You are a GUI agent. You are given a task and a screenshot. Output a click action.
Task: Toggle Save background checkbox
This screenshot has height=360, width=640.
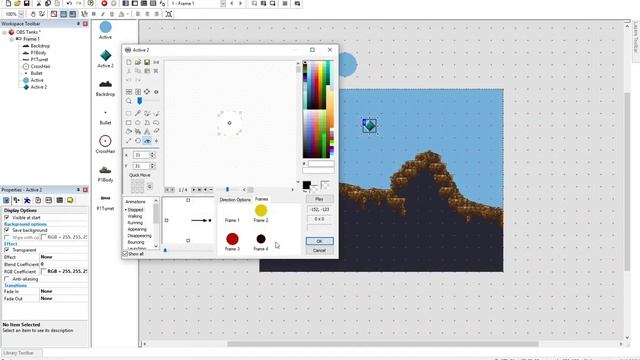(7, 230)
